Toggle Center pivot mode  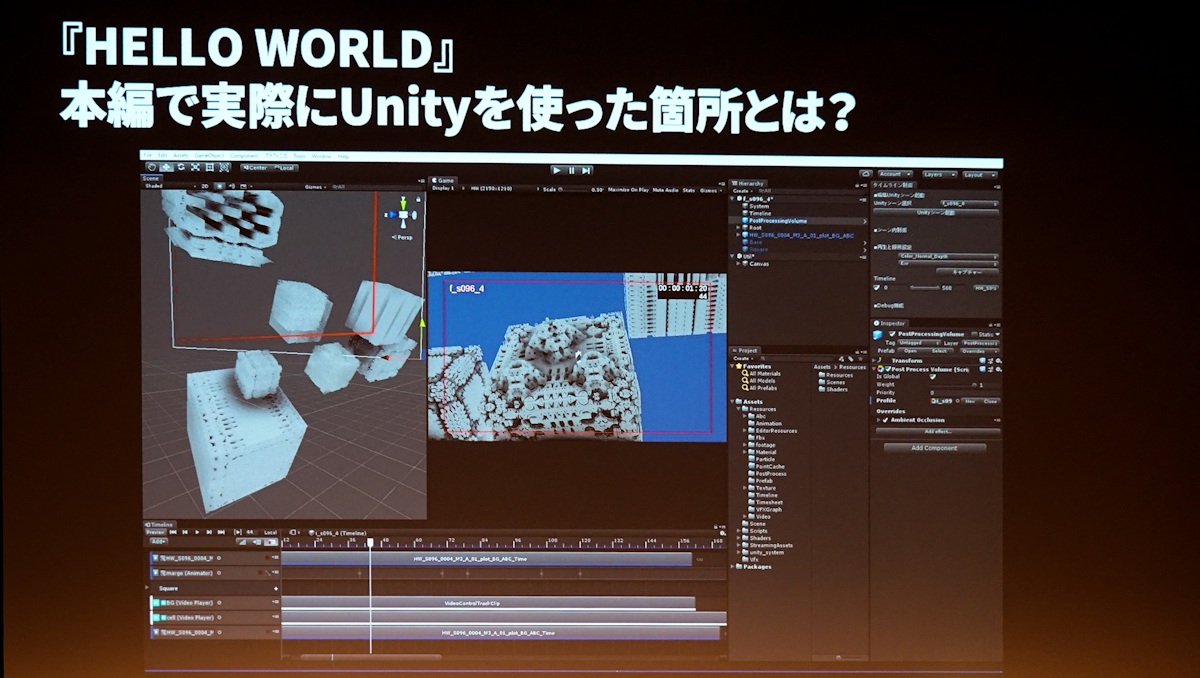[256, 168]
